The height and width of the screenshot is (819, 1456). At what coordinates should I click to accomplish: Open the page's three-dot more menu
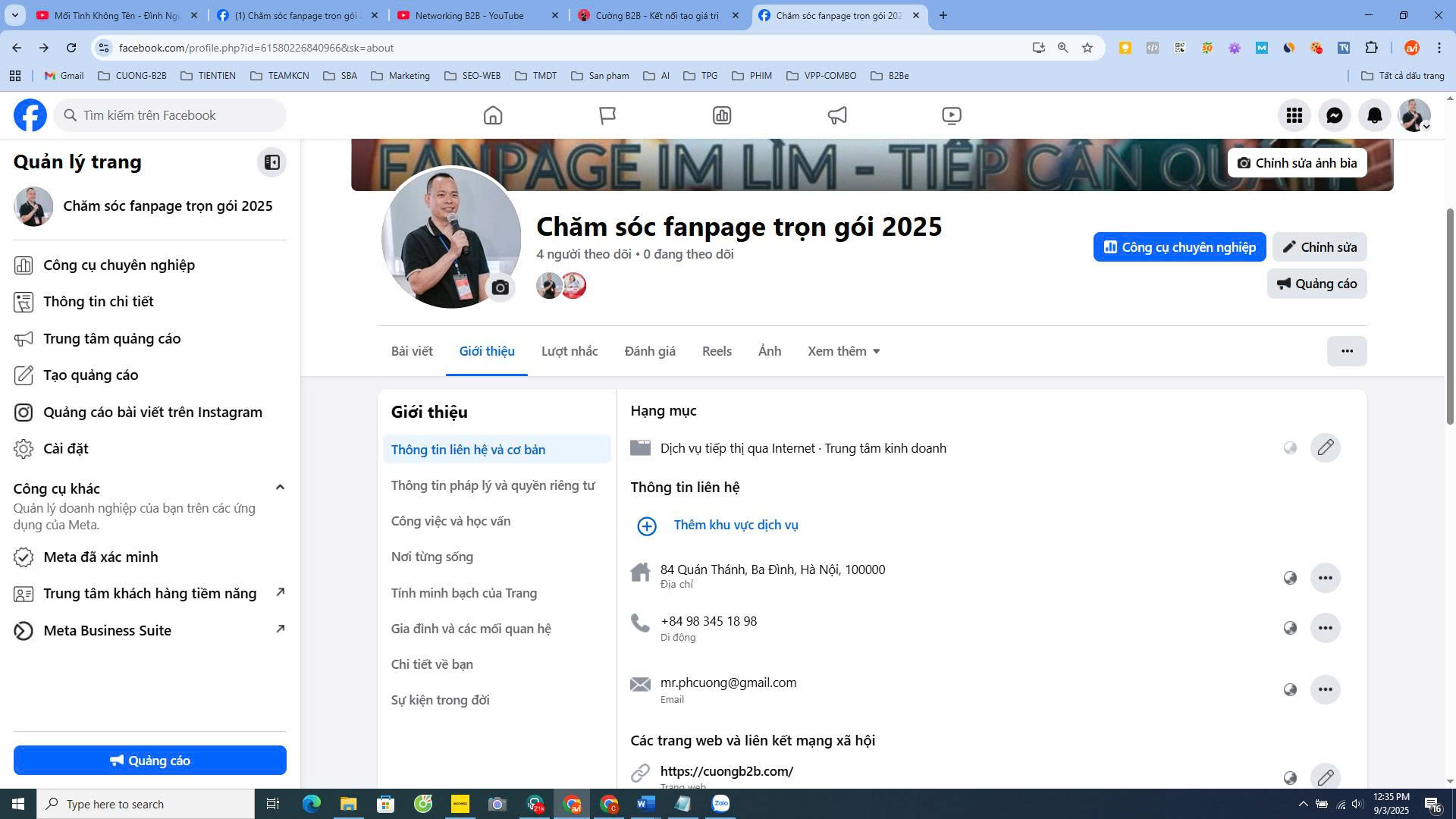click(1347, 351)
